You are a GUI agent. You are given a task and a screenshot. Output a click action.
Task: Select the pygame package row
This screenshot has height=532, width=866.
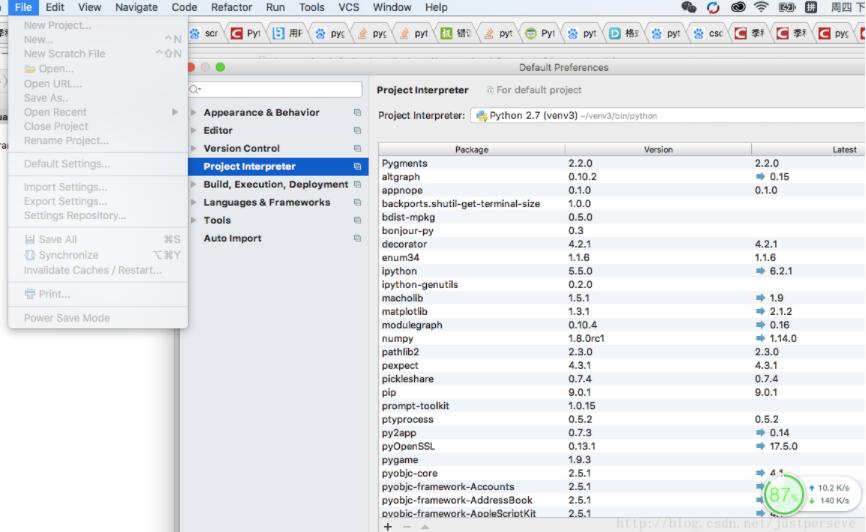[x=622, y=460]
